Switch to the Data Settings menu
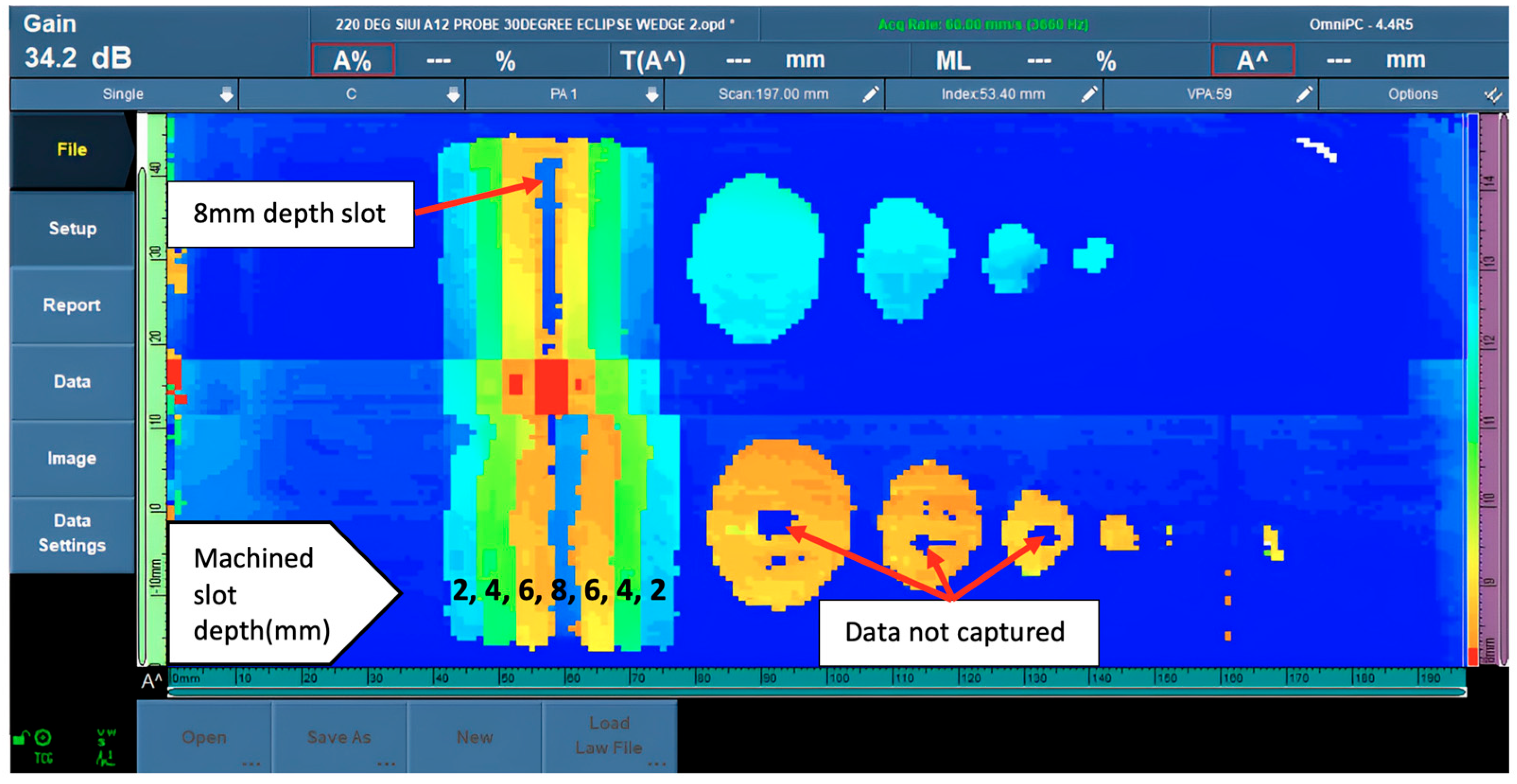Viewport: 1517px width, 784px height. 72,533
